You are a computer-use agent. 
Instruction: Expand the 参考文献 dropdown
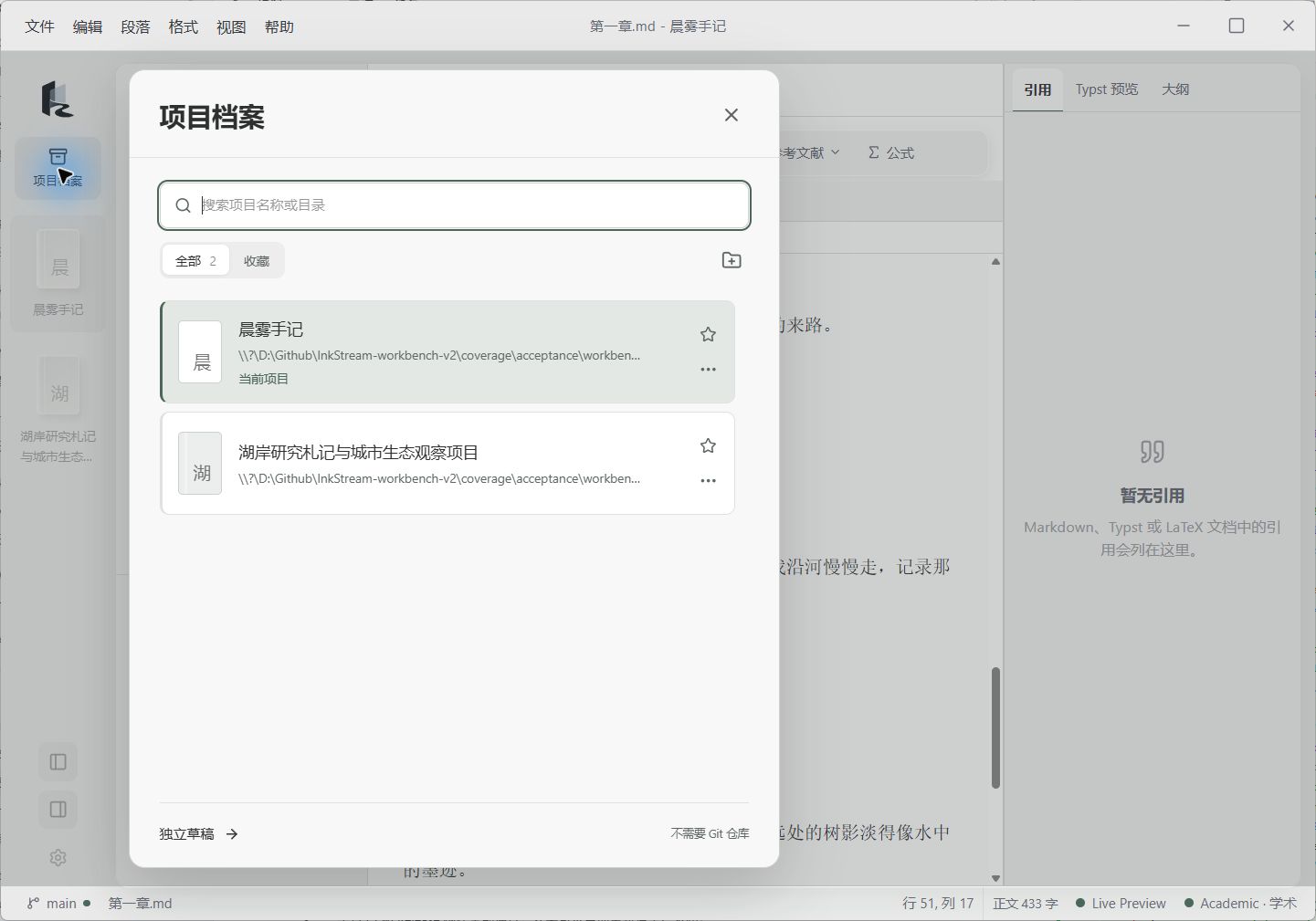click(809, 152)
